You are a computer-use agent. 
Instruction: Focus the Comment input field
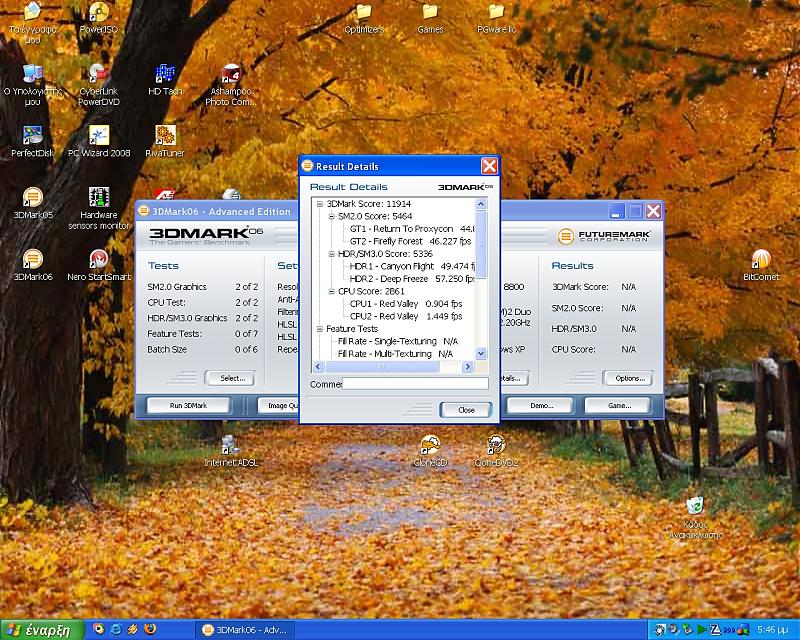click(415, 384)
